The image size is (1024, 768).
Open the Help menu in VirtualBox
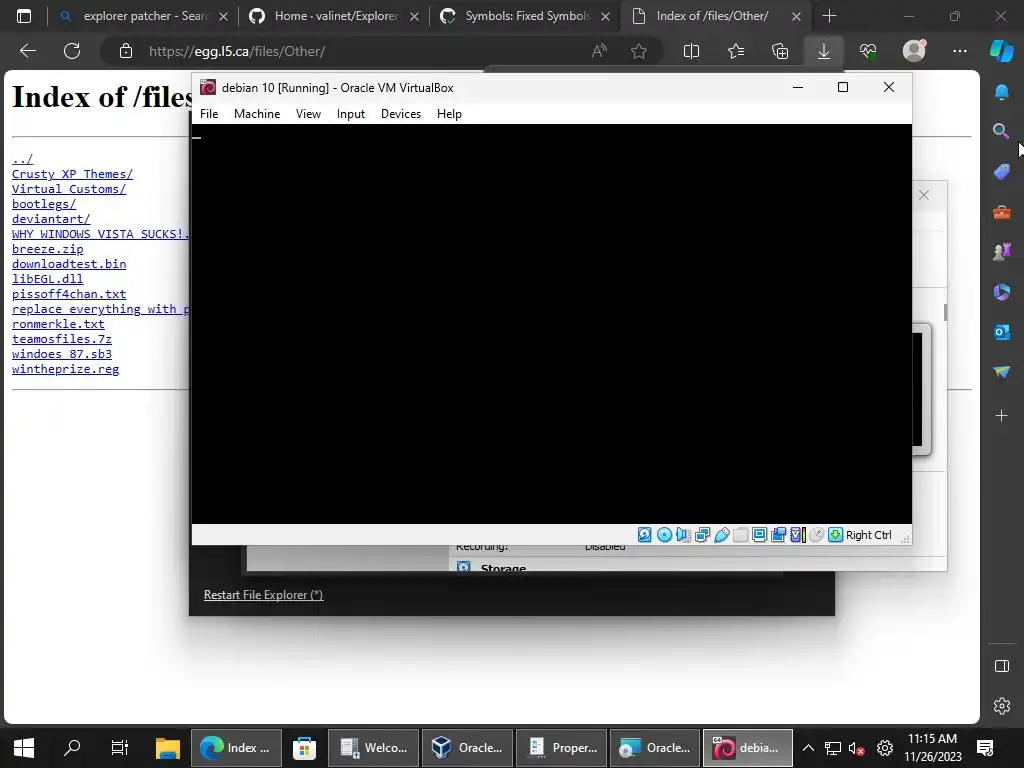449,114
